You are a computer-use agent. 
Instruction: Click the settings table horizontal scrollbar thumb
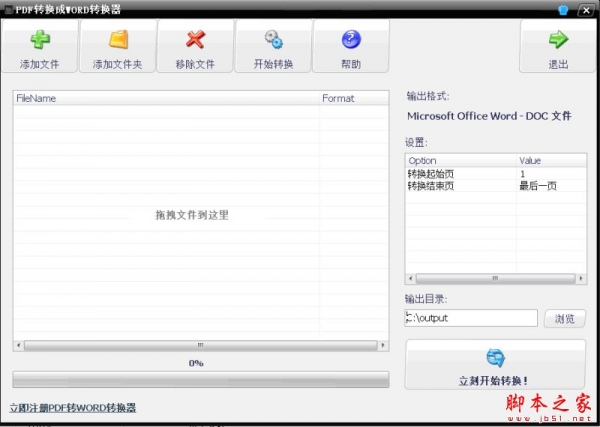click(x=496, y=279)
